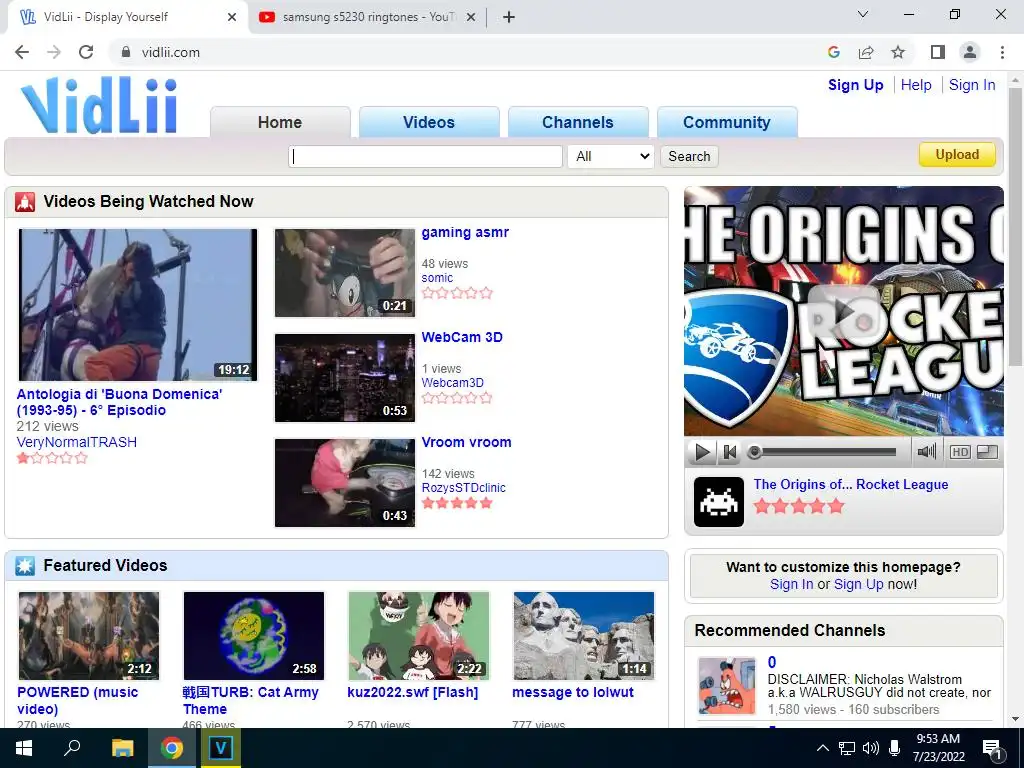The image size is (1024, 768).
Task: Click Sign Up in the customize homepage box
Action: tap(858, 584)
